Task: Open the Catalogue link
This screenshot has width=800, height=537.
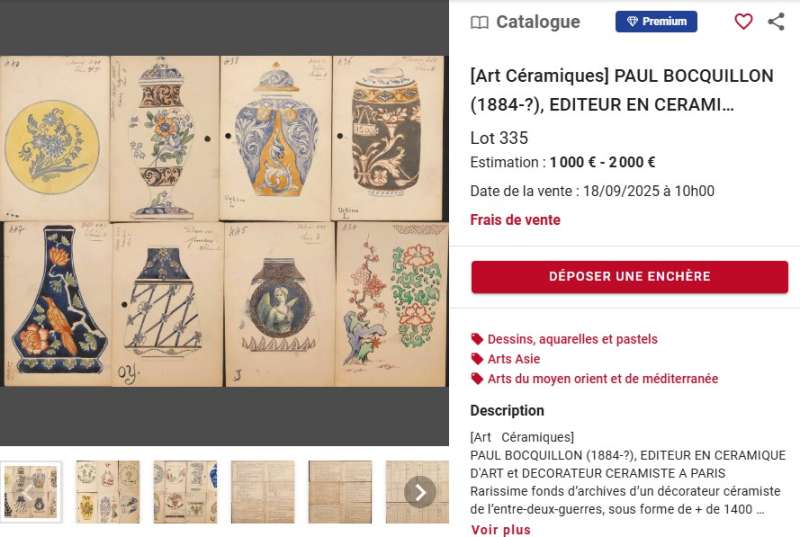Action: (538, 22)
